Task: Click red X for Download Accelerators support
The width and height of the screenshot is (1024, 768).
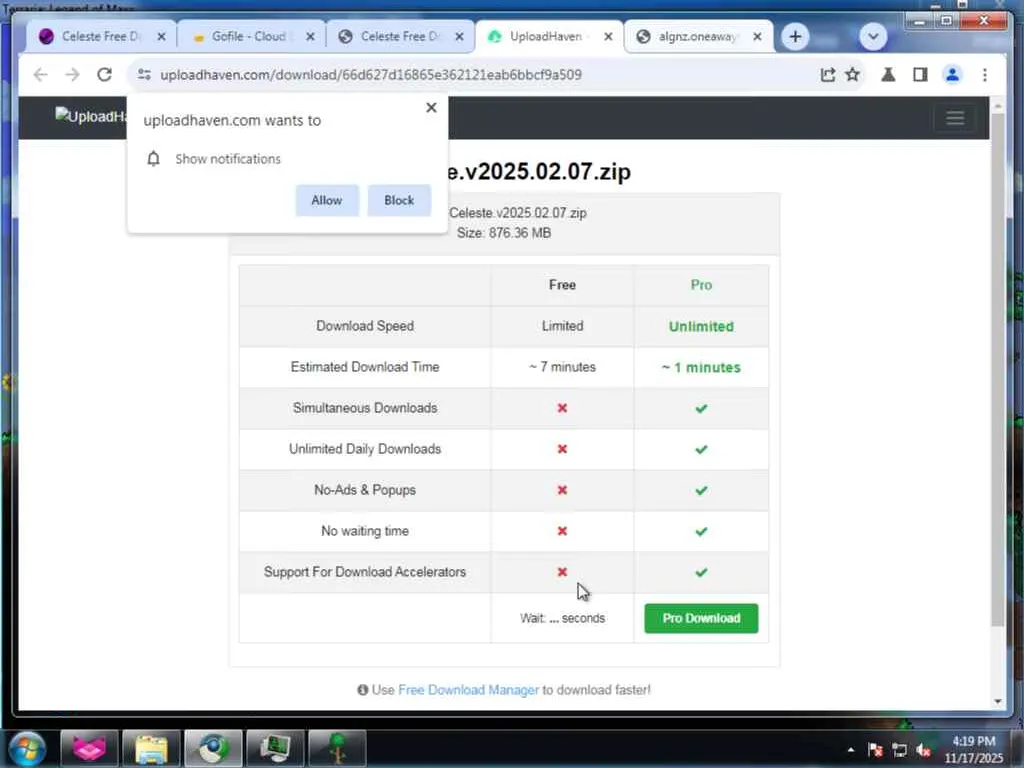Action: [562, 572]
